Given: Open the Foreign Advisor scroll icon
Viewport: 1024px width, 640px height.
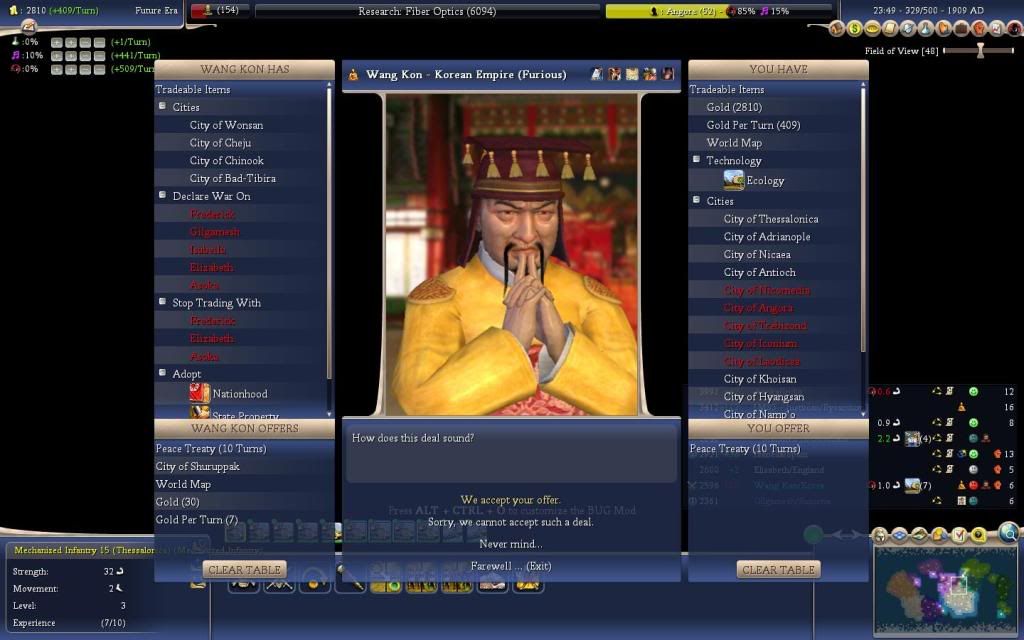Looking at the screenshot, I should click(x=890, y=29).
